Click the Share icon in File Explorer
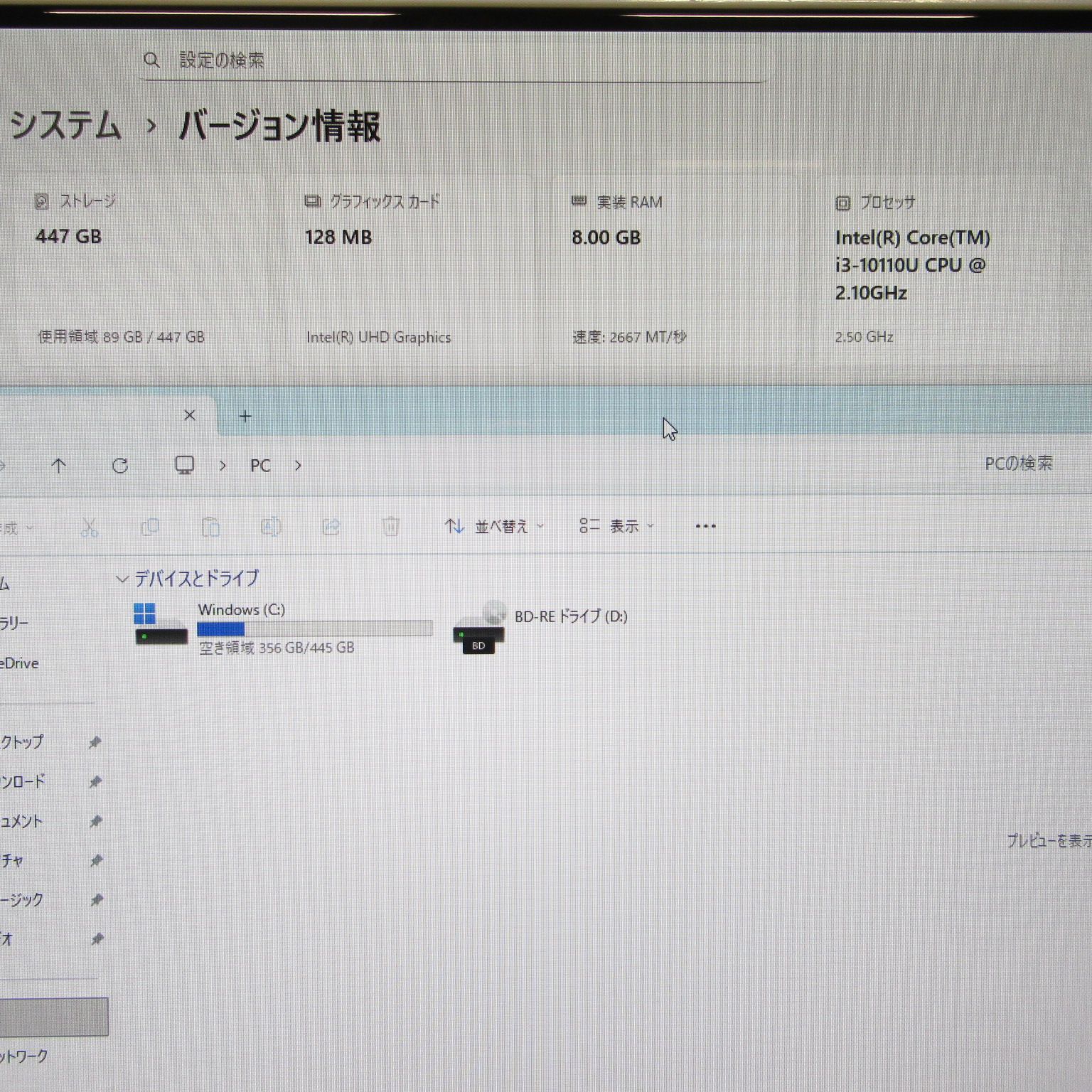 pos(331,527)
